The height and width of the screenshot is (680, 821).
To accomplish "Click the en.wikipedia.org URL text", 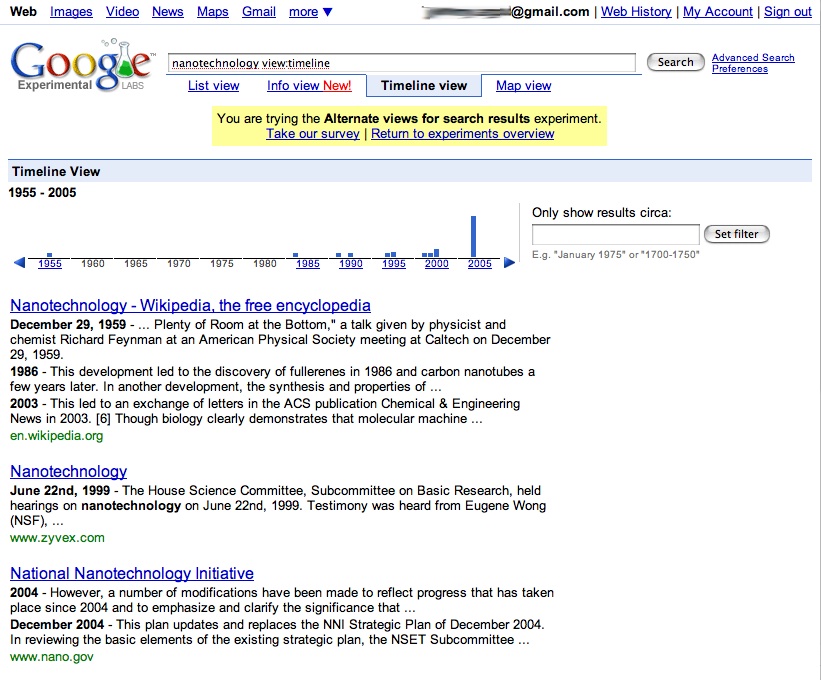I will coord(57,436).
